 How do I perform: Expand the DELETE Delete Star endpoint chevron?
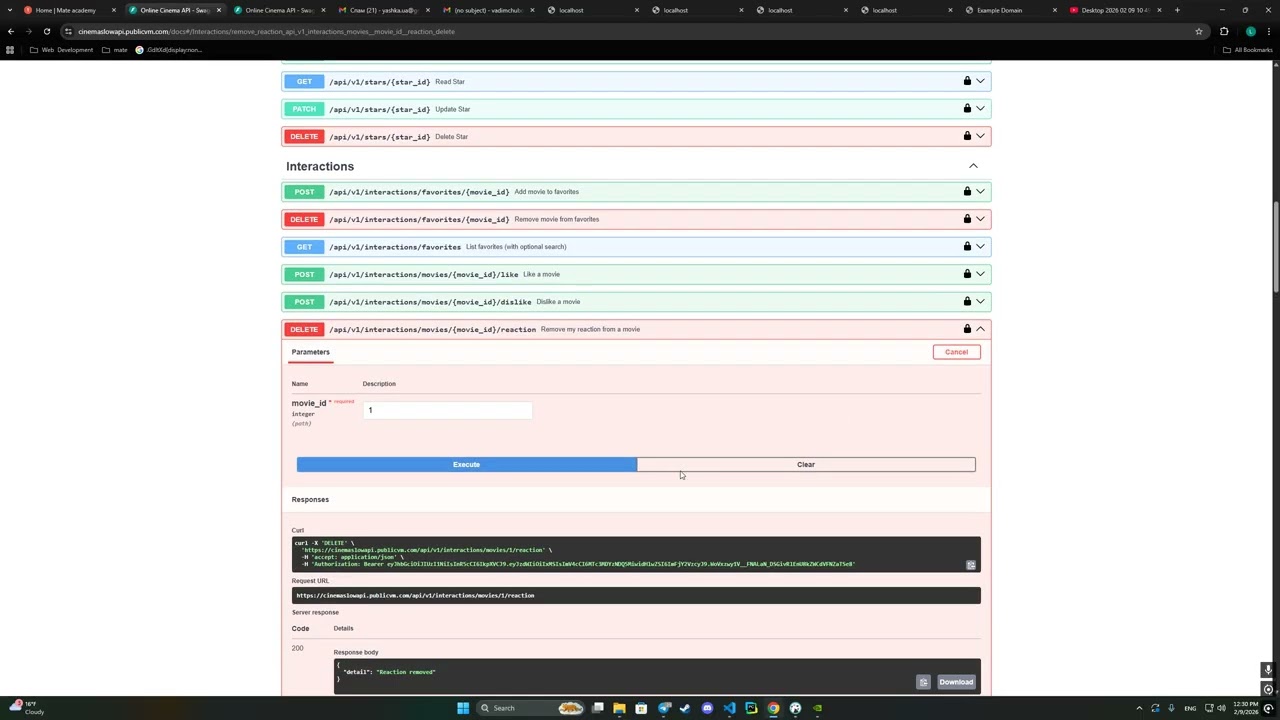(981, 136)
